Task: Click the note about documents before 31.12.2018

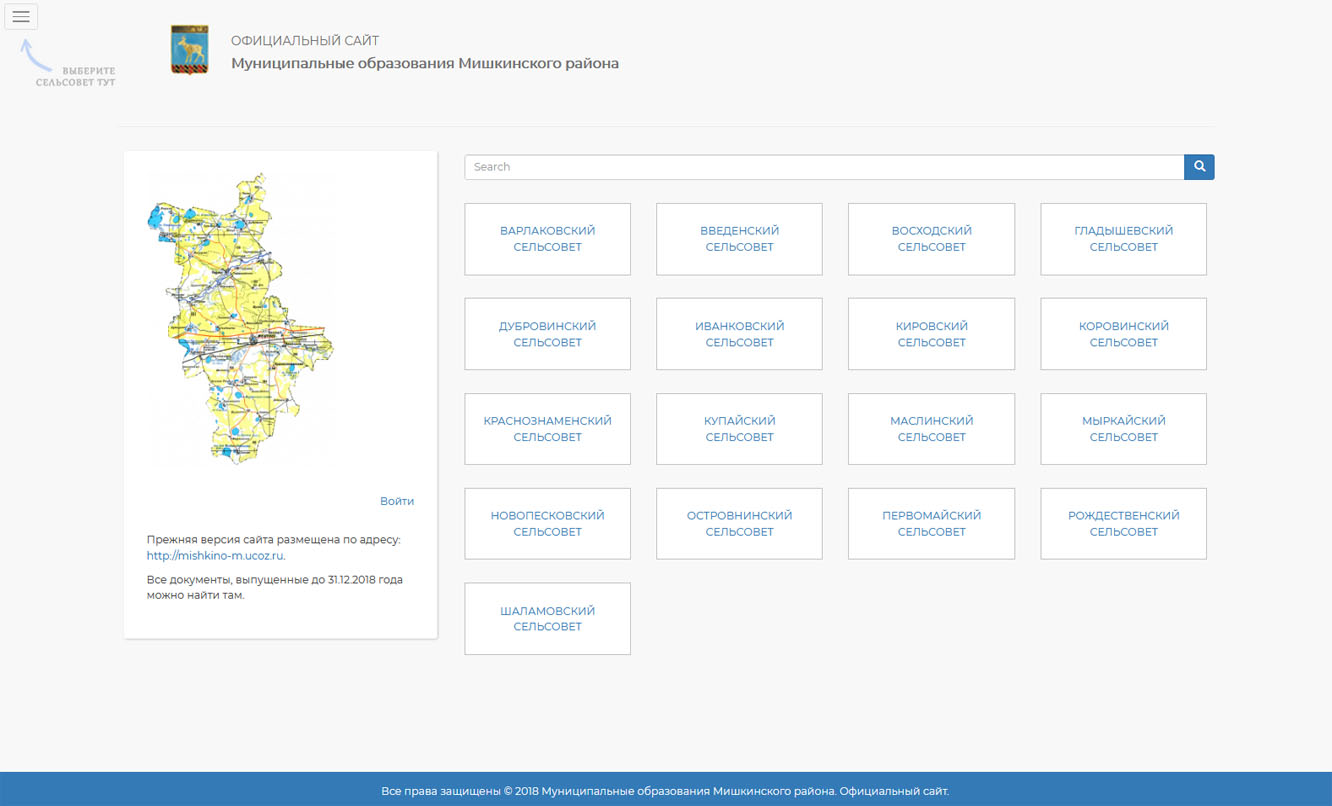Action: coord(275,587)
